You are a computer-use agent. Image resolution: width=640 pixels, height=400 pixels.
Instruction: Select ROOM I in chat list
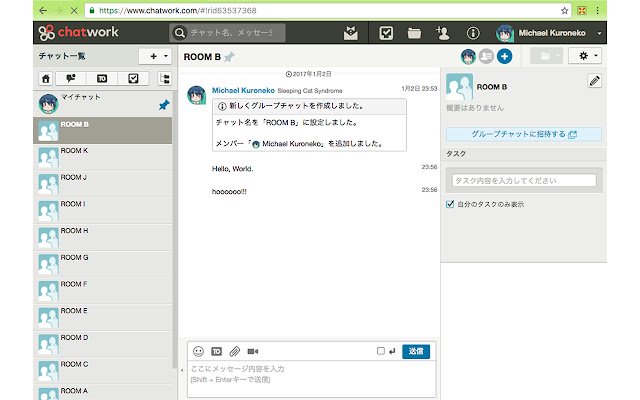[102, 211]
